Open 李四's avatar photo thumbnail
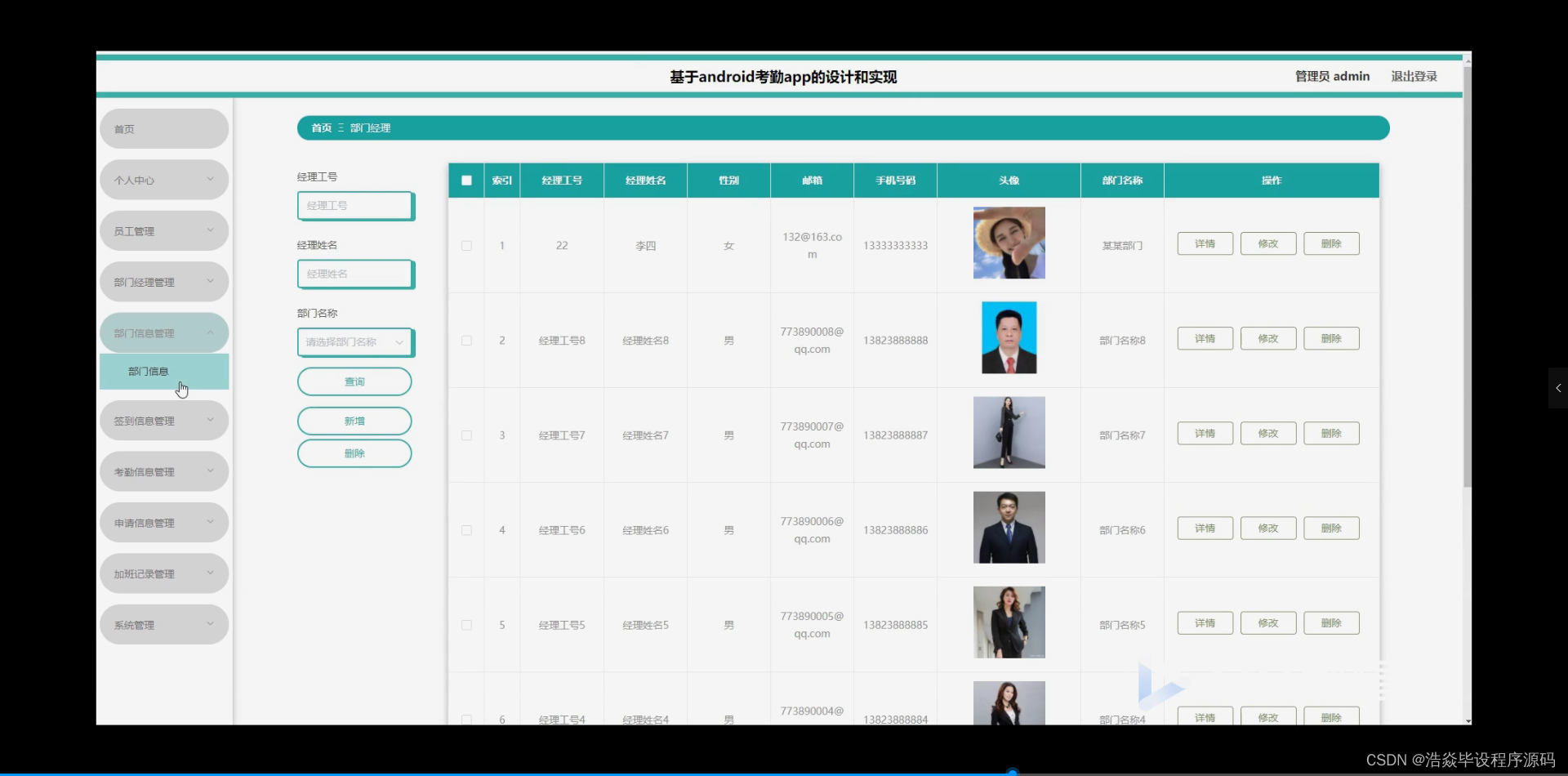Image resolution: width=1568 pixels, height=776 pixels. (x=1008, y=243)
